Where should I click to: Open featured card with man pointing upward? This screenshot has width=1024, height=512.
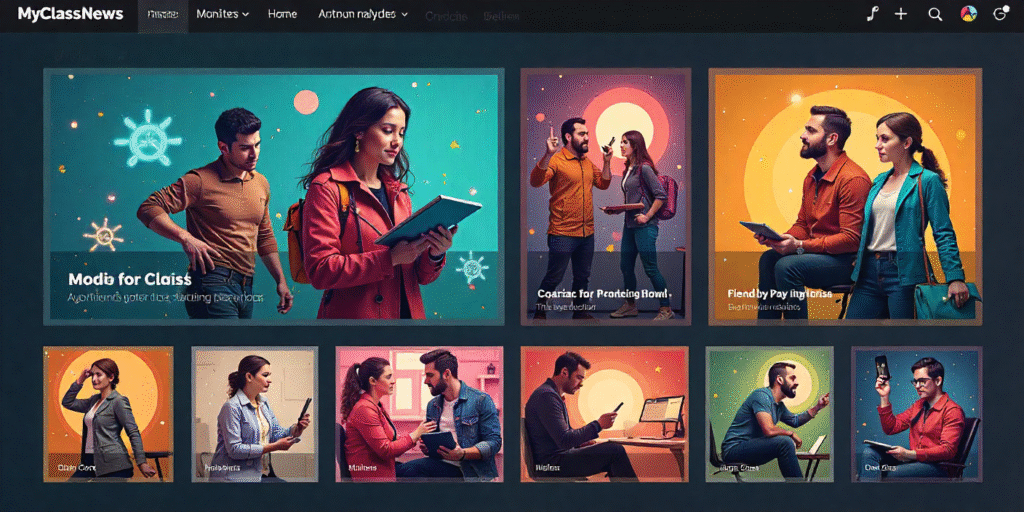[605, 196]
